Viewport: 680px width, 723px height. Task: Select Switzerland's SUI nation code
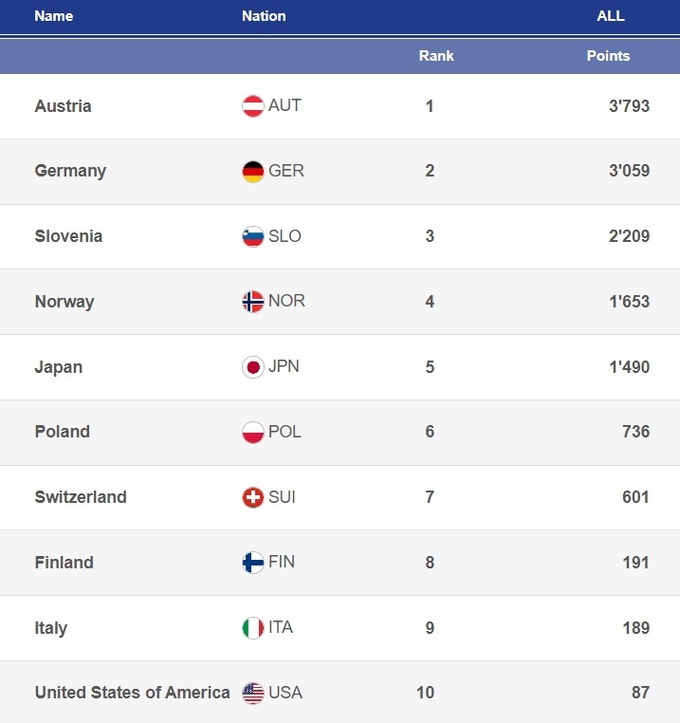click(282, 497)
